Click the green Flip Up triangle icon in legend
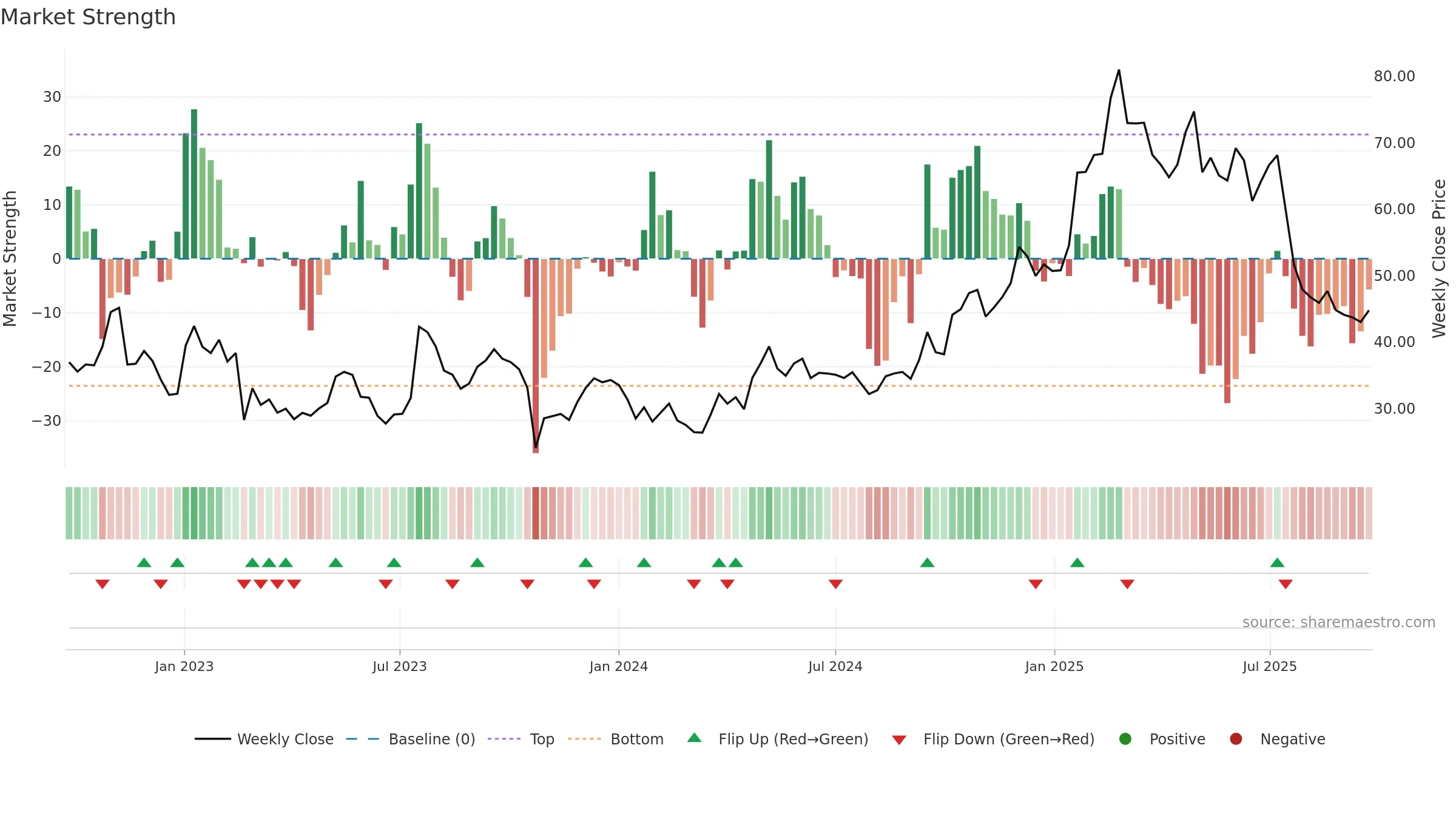 click(x=695, y=738)
